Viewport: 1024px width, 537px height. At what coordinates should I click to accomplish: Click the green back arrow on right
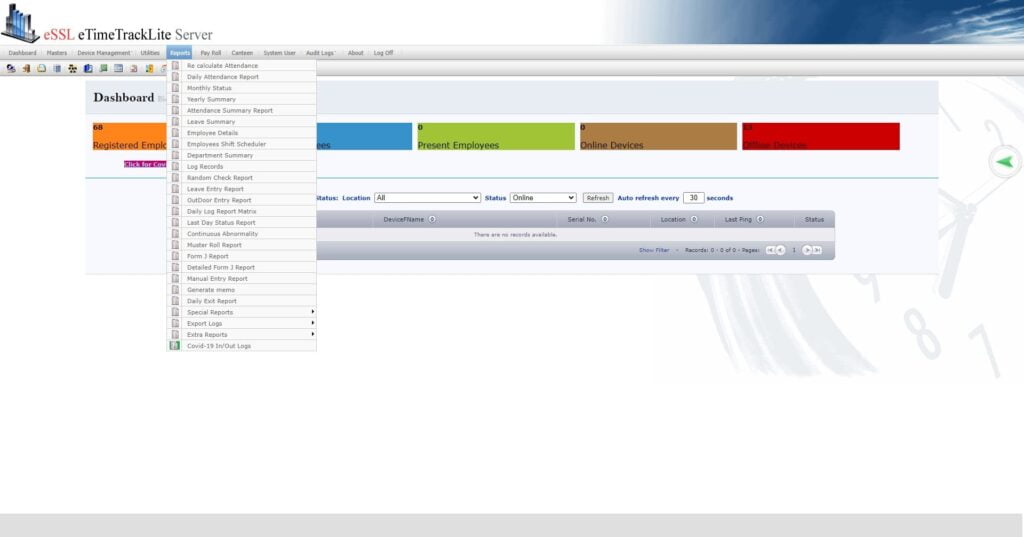point(1004,162)
